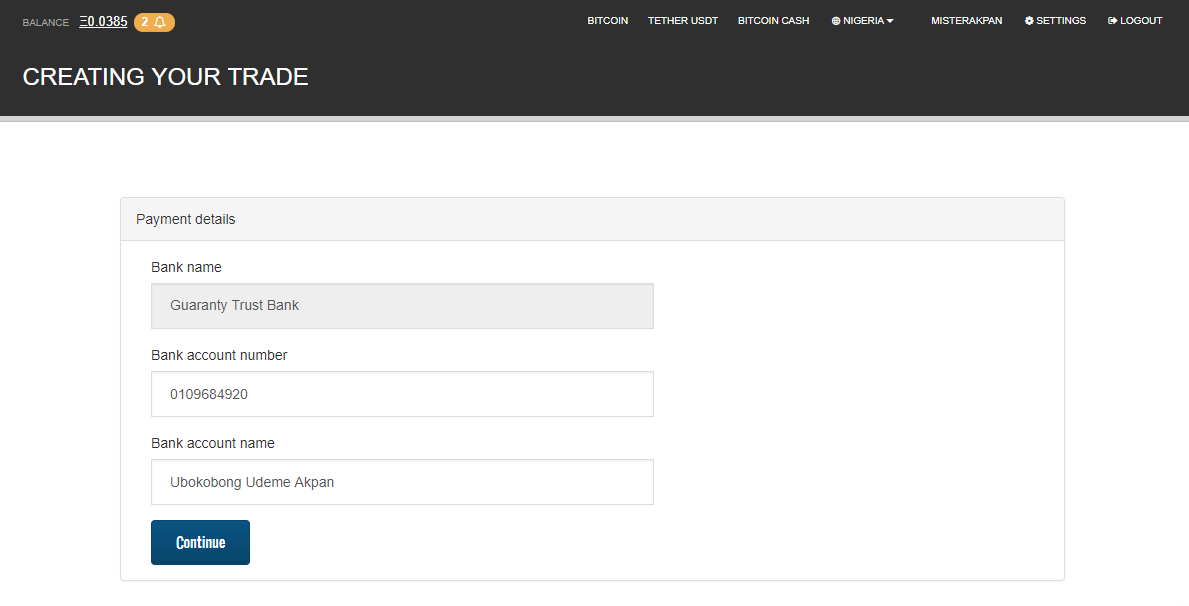Expand the NIGERIA country dropdown
Image resolution: width=1189 pixels, height=606 pixels.
862,20
